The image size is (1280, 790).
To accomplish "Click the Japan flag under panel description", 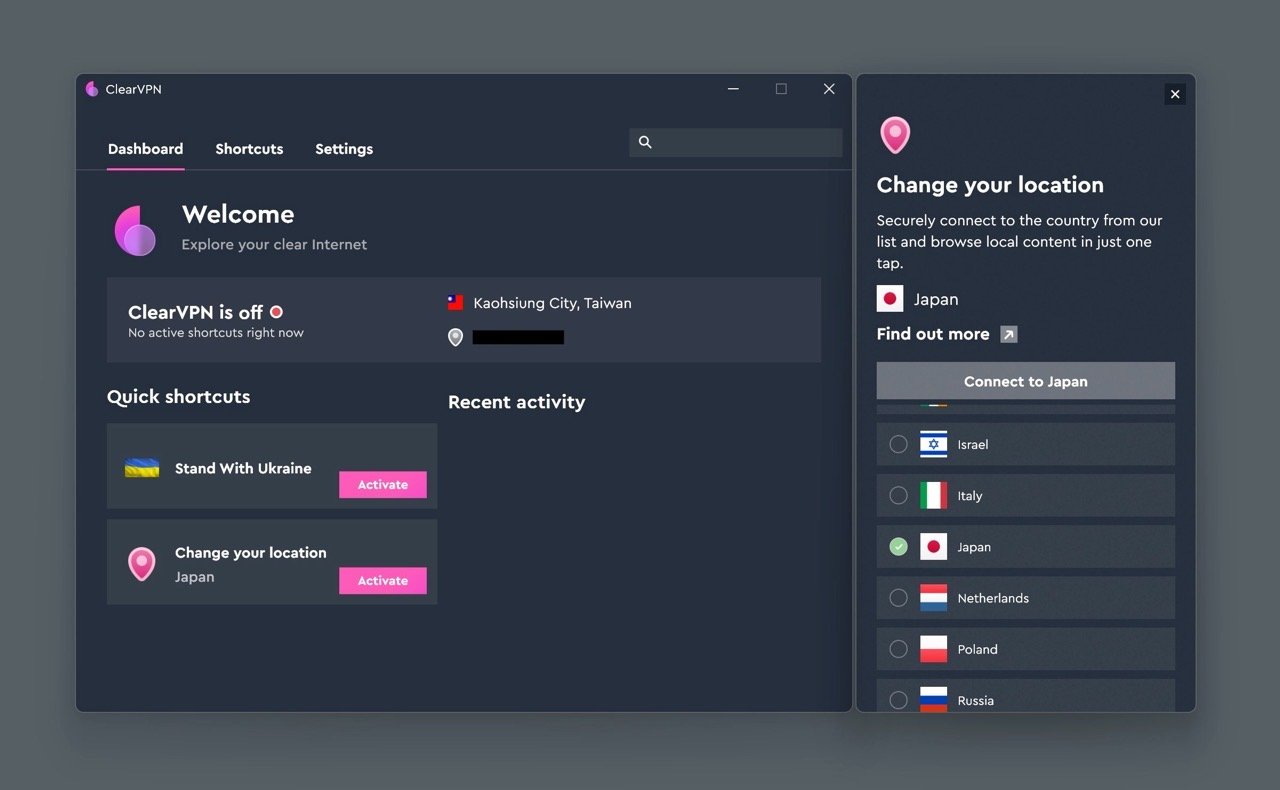I will click(x=890, y=299).
